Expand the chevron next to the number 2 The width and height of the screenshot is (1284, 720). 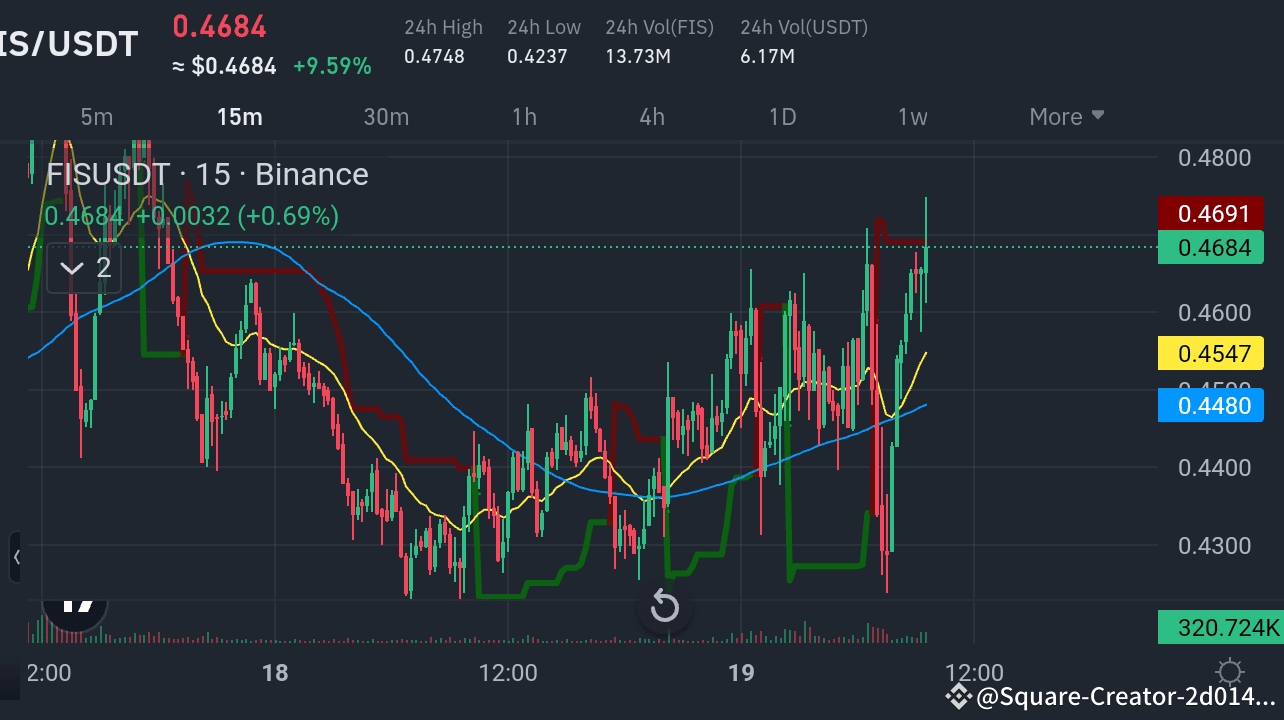pos(71,267)
